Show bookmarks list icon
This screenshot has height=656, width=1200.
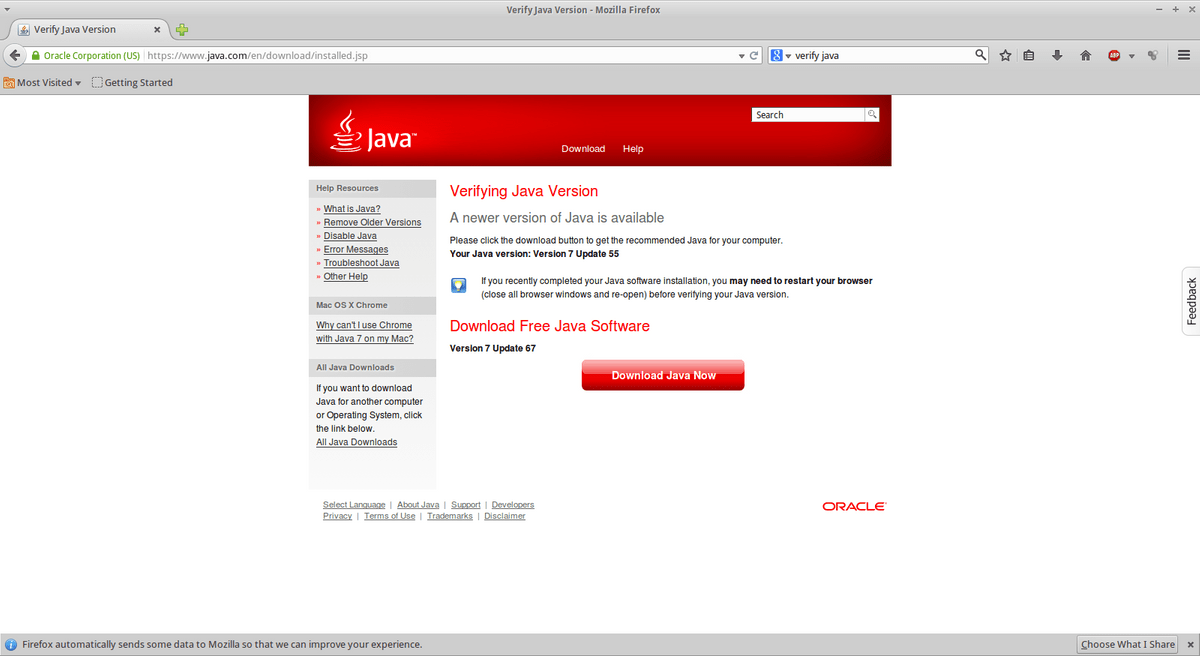[1030, 56]
